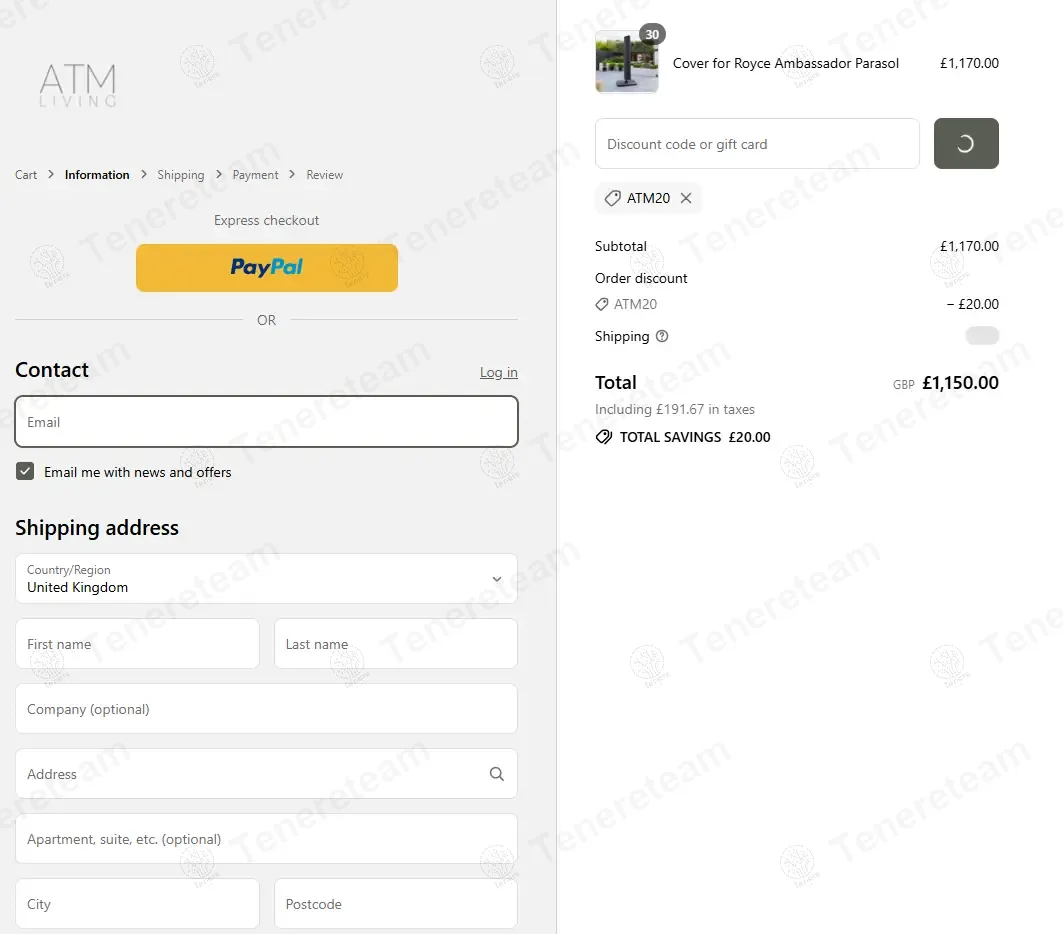Open the Country/Region dropdown

[x=266, y=579]
